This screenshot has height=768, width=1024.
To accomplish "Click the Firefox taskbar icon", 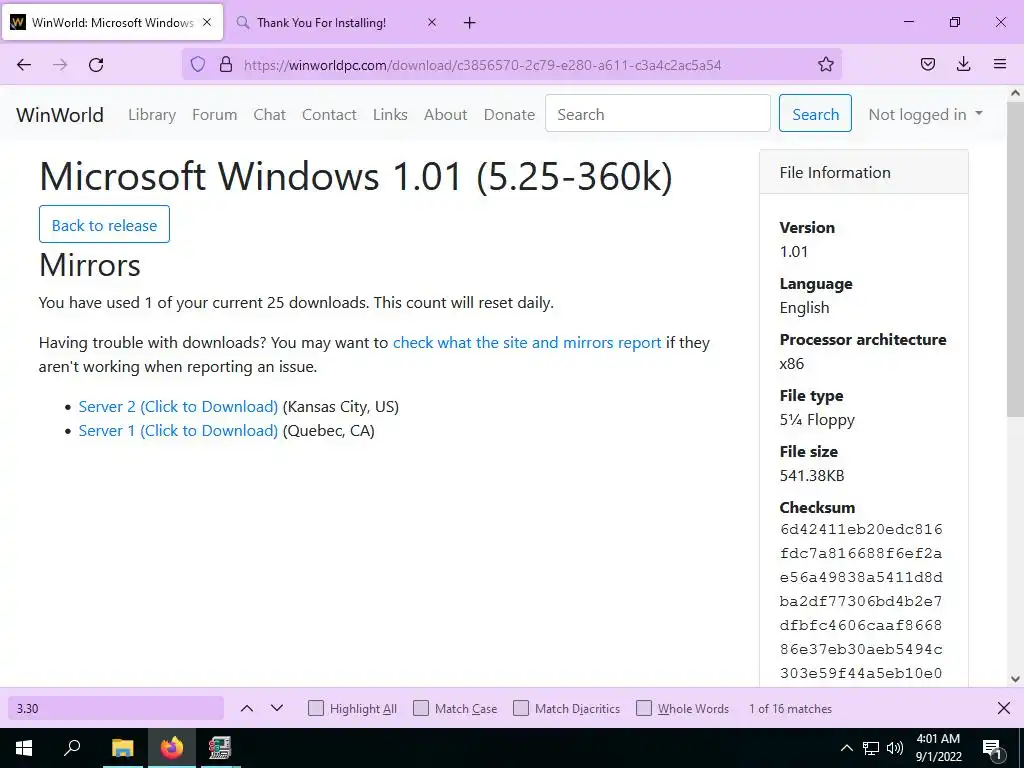I will click(172, 748).
